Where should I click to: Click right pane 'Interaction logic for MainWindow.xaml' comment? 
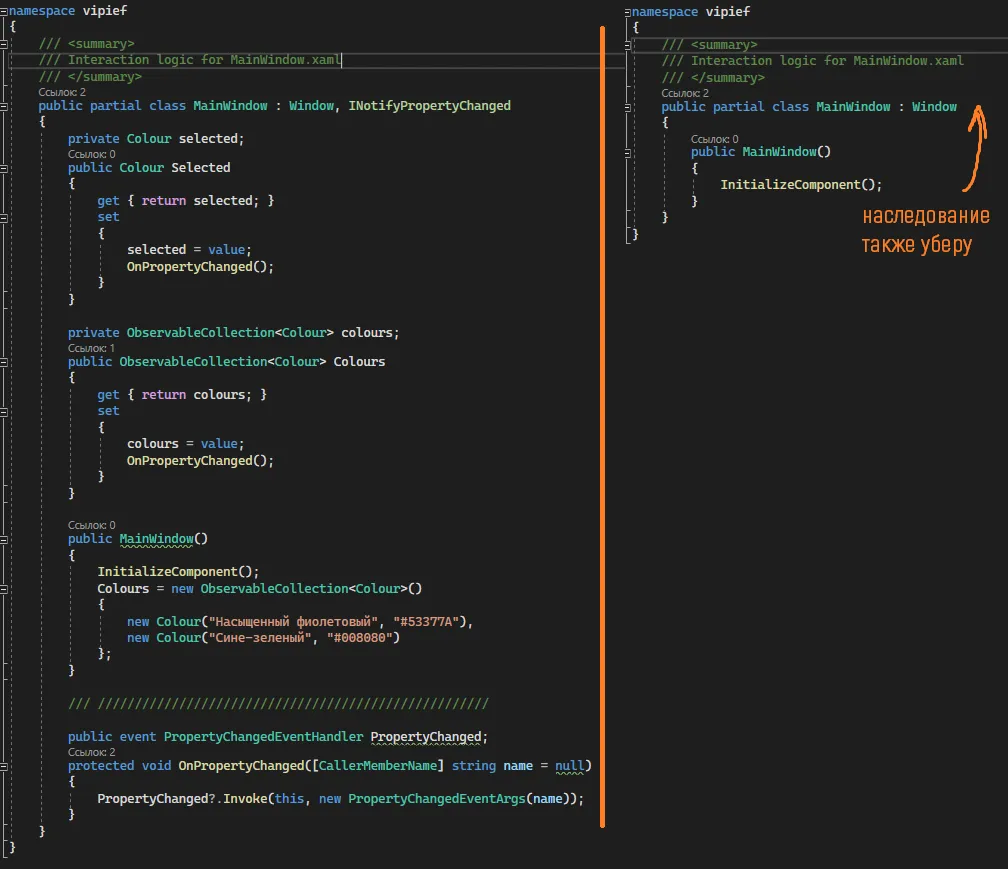pos(813,61)
